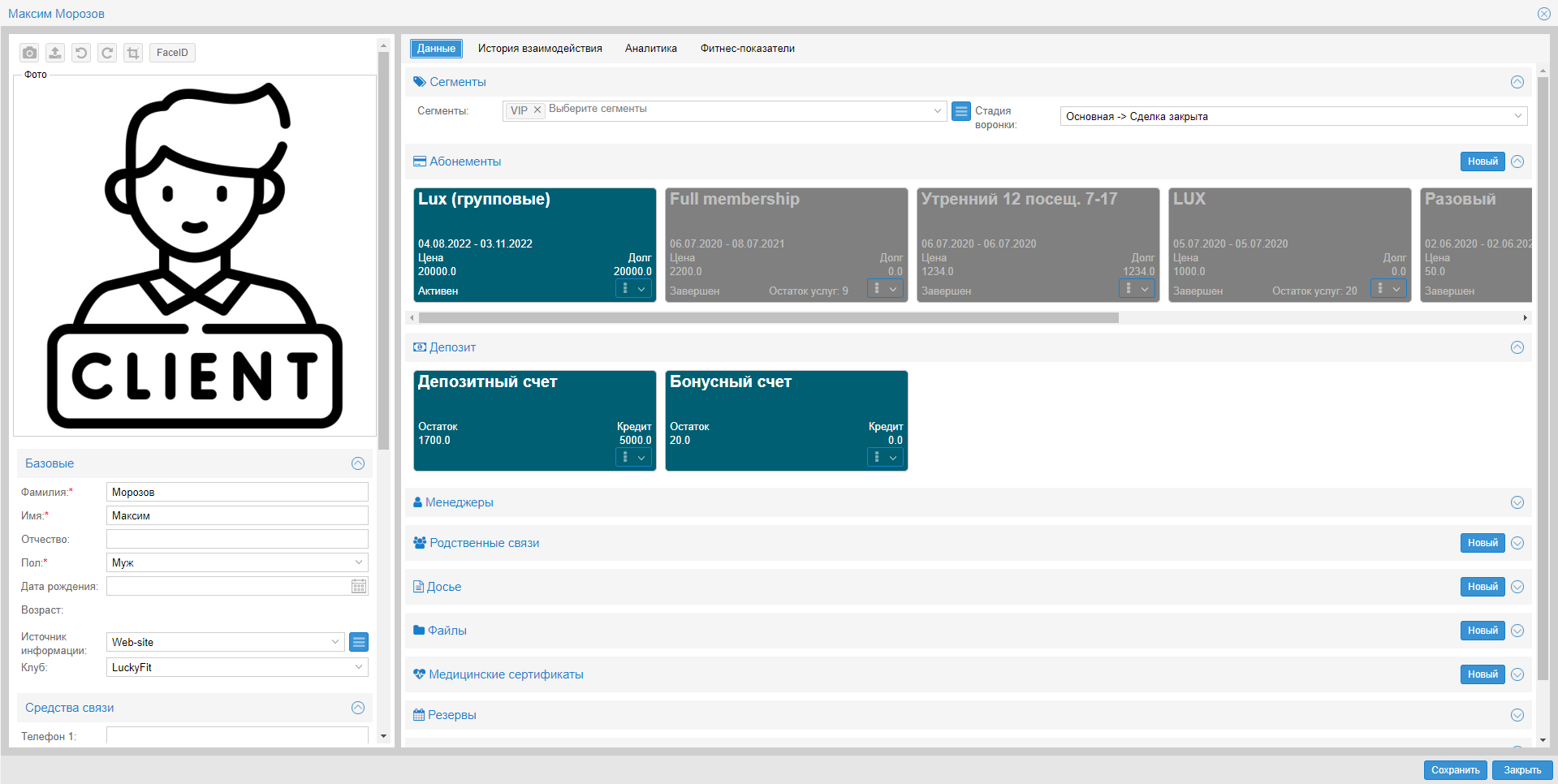Expand the Резервы section
The image size is (1558, 784).
1517,715
